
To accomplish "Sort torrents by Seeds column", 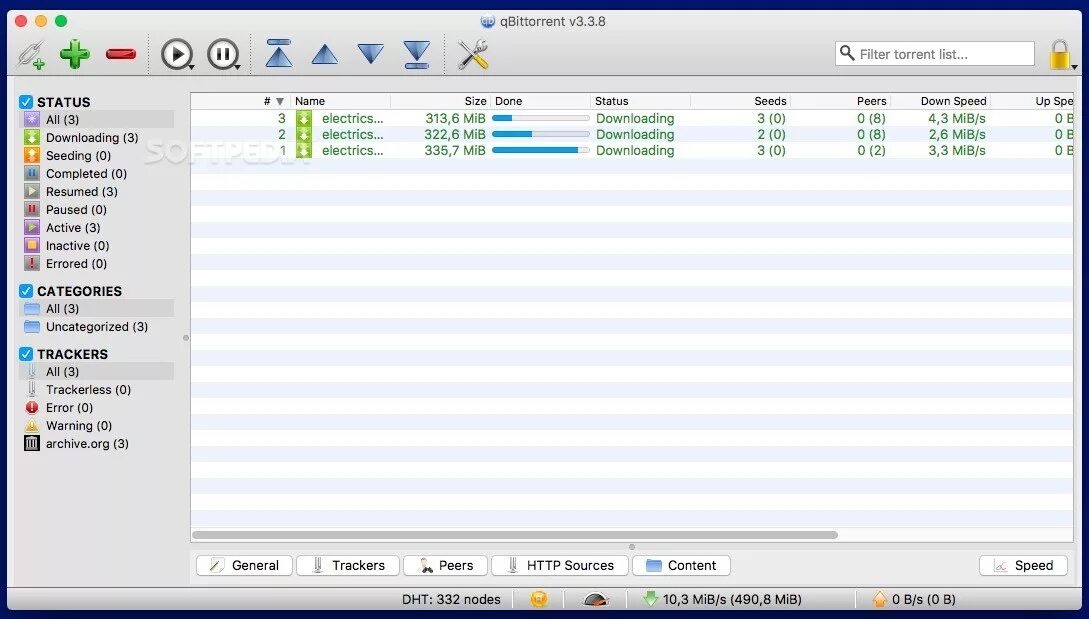I will [x=740, y=101].
